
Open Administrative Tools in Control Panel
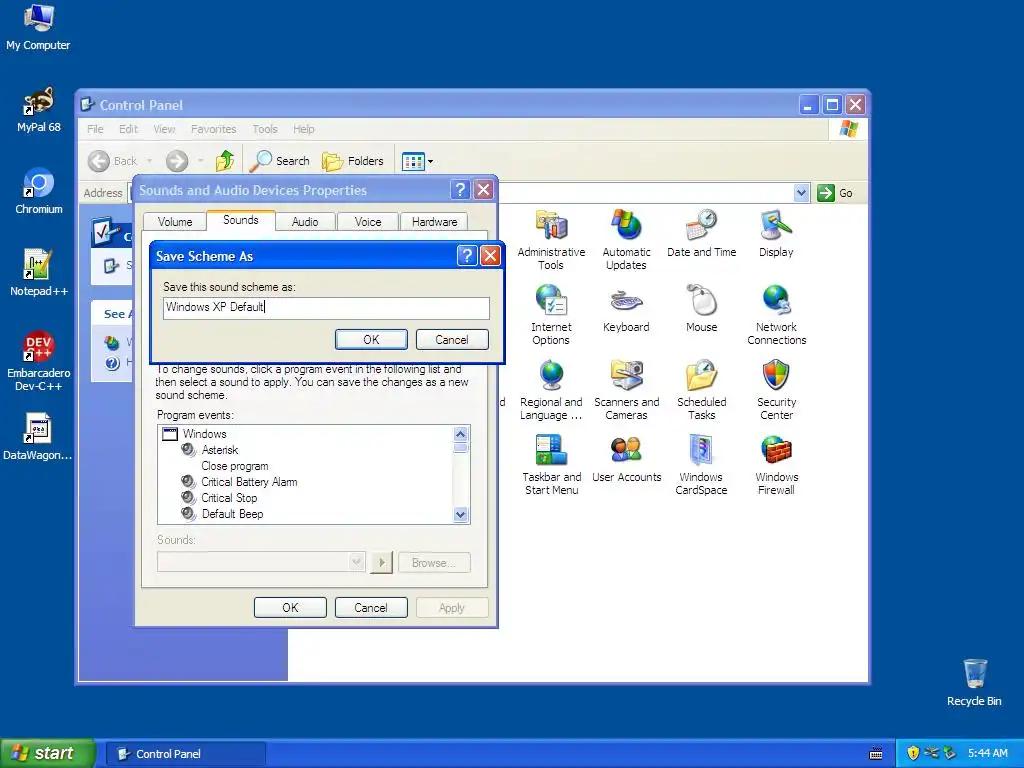coord(551,239)
